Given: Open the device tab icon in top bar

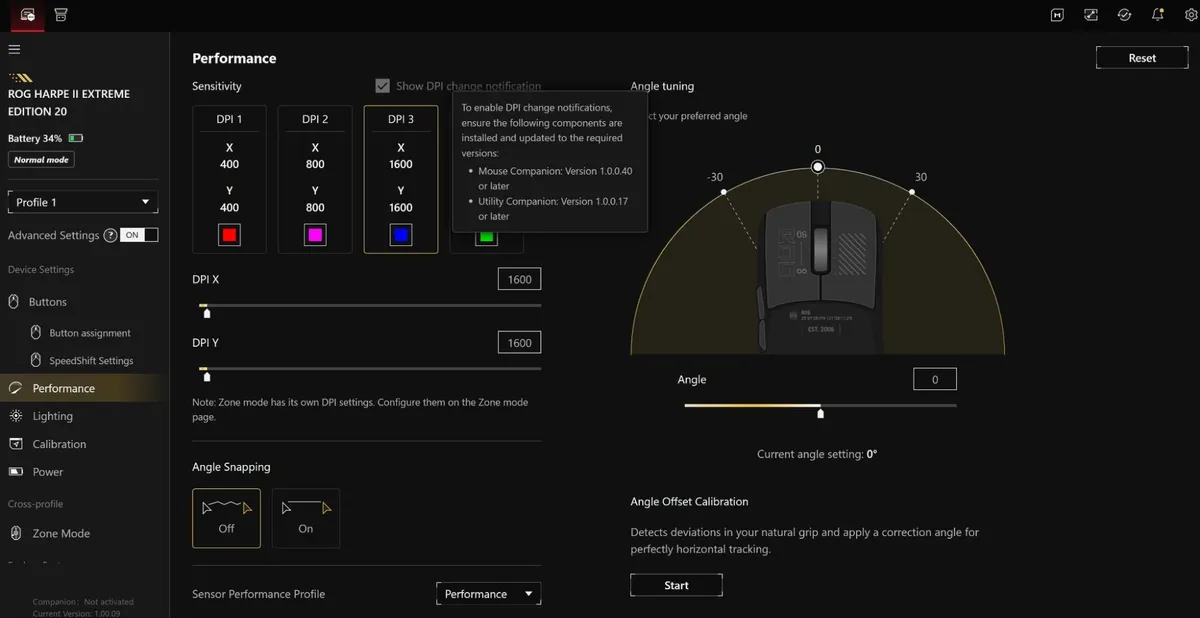Looking at the screenshot, I should 27,15.
